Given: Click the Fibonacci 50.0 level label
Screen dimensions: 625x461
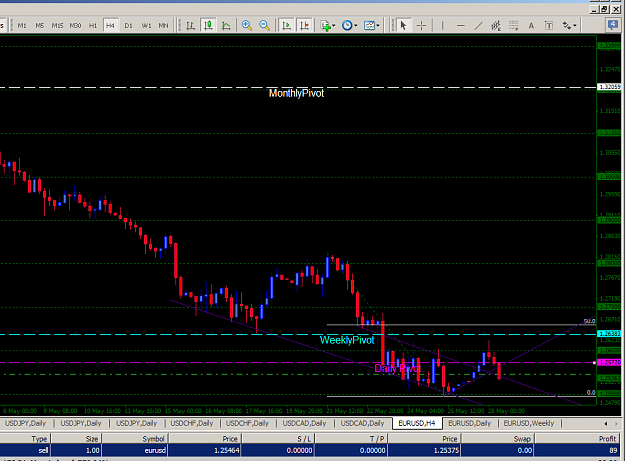Looking at the screenshot, I should tap(589, 321).
